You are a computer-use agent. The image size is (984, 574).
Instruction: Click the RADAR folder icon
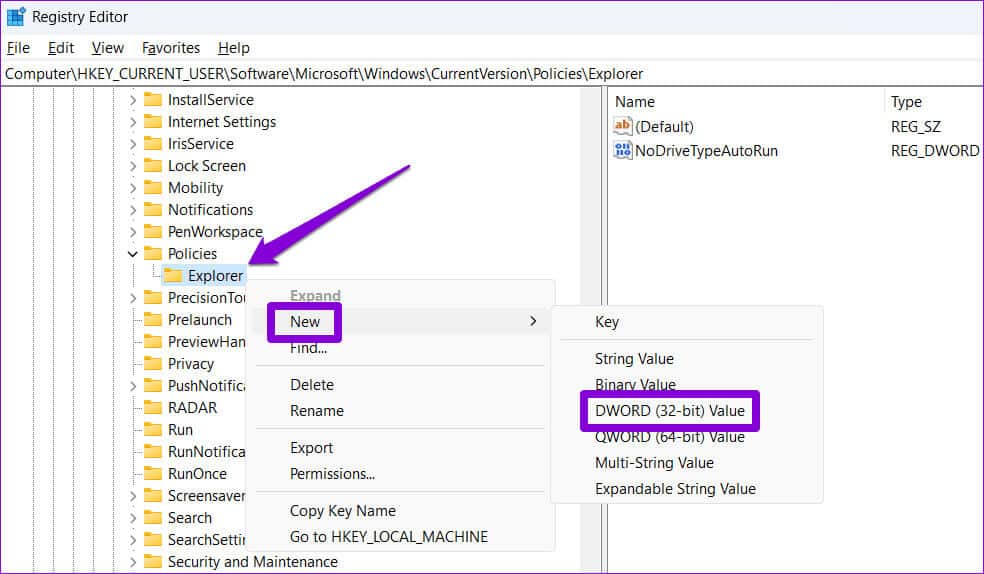pyautogui.click(x=152, y=408)
